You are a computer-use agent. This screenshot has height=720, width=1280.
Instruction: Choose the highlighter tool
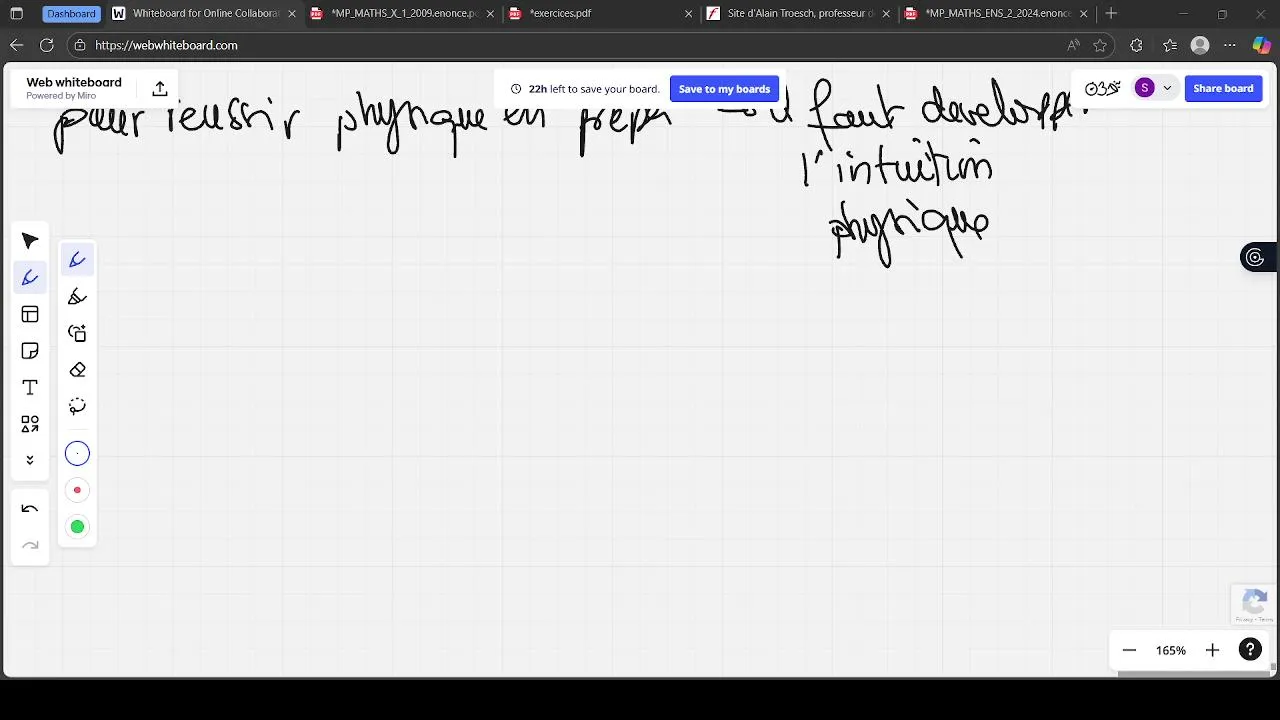click(x=77, y=297)
